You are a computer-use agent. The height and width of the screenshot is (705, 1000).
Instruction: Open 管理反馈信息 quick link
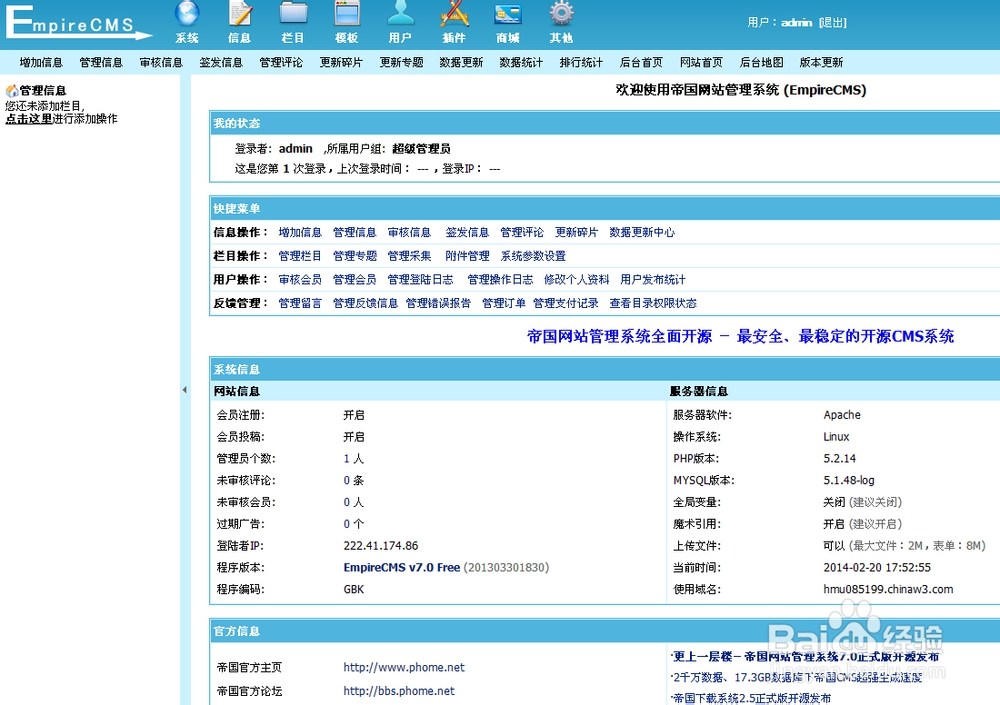point(365,303)
